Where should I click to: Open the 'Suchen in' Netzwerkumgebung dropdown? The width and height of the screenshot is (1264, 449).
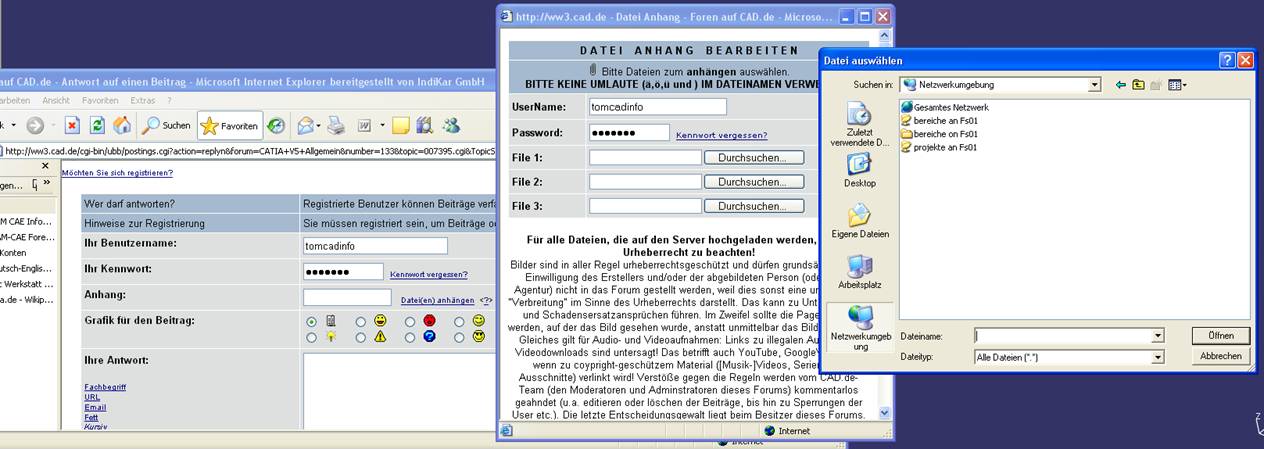[x=1094, y=85]
